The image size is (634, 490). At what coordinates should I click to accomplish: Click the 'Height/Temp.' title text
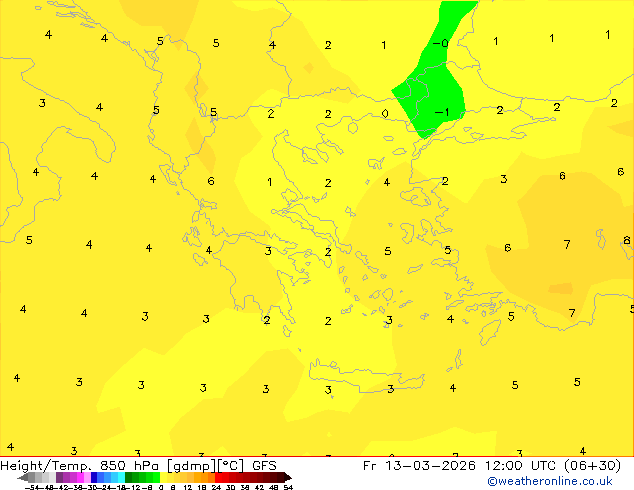pyautogui.click(x=46, y=466)
